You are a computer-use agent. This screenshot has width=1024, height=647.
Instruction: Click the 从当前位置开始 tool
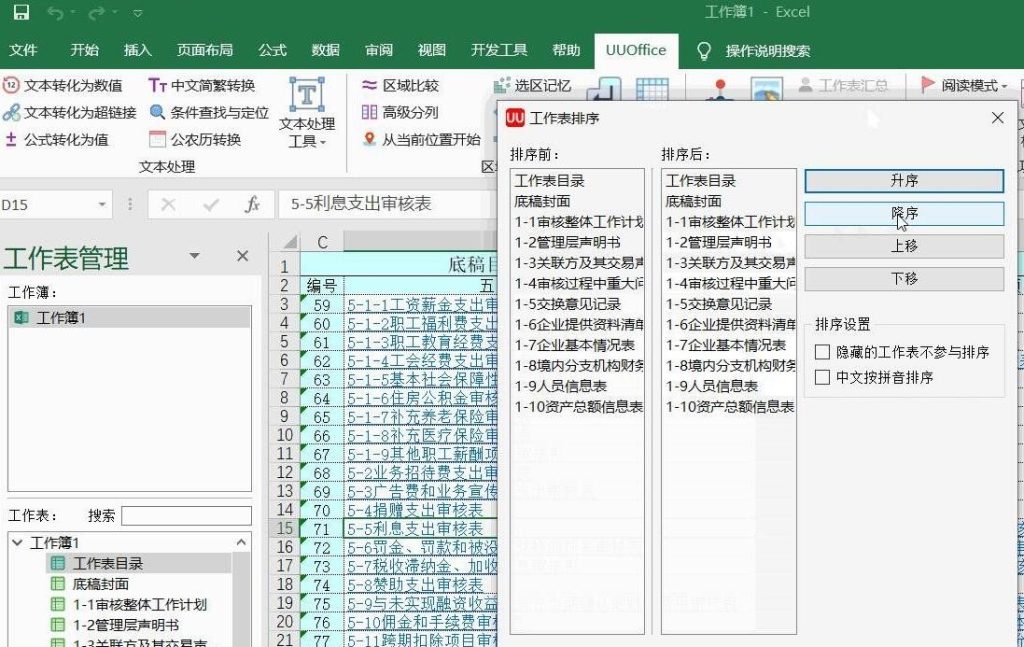422,139
